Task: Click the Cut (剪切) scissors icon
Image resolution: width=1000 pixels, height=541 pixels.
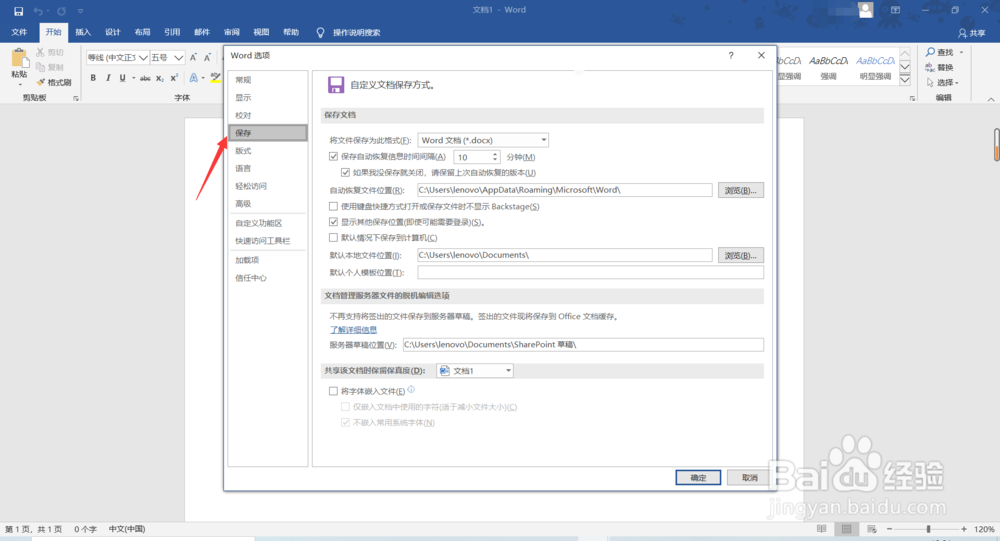Action: 41,52
